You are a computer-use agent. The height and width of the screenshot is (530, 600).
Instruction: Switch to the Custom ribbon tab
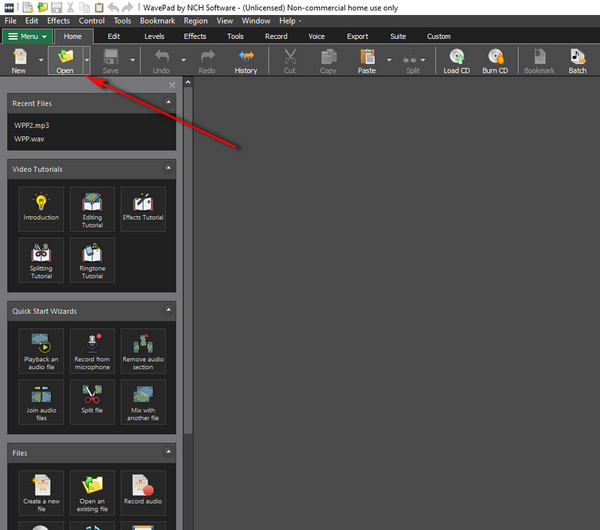click(x=439, y=36)
